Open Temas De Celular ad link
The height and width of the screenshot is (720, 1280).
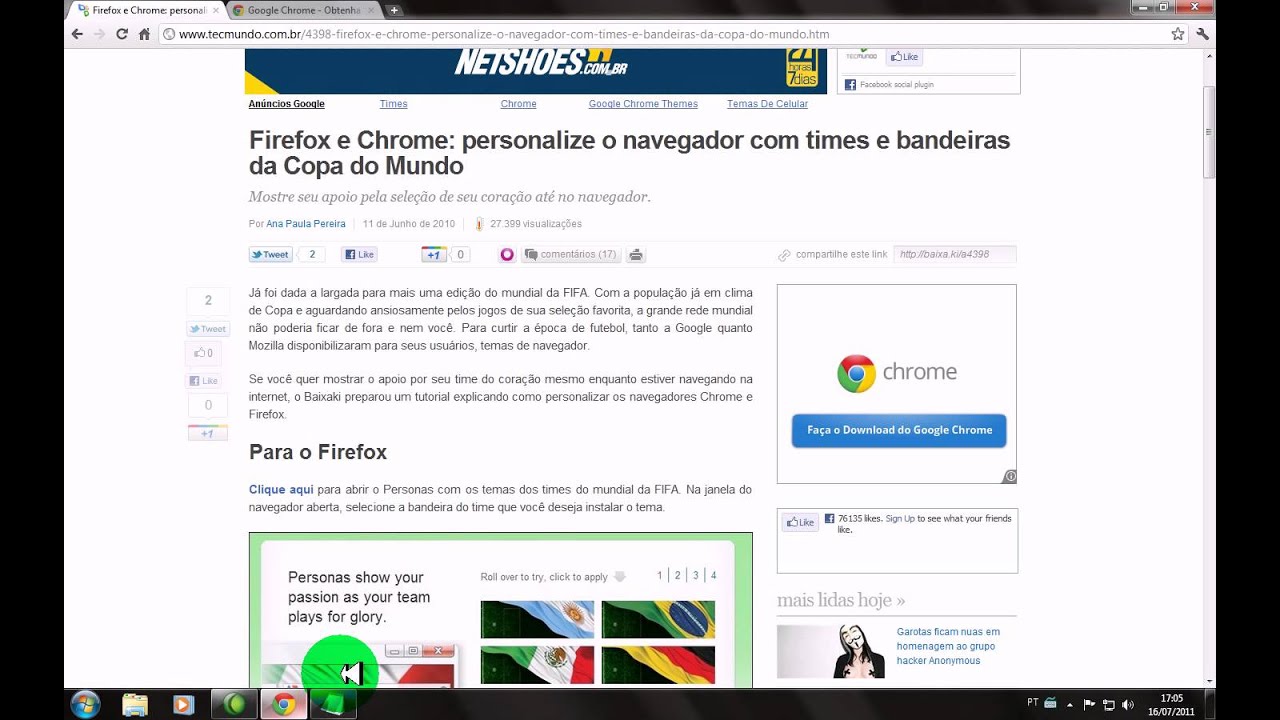[x=767, y=104]
